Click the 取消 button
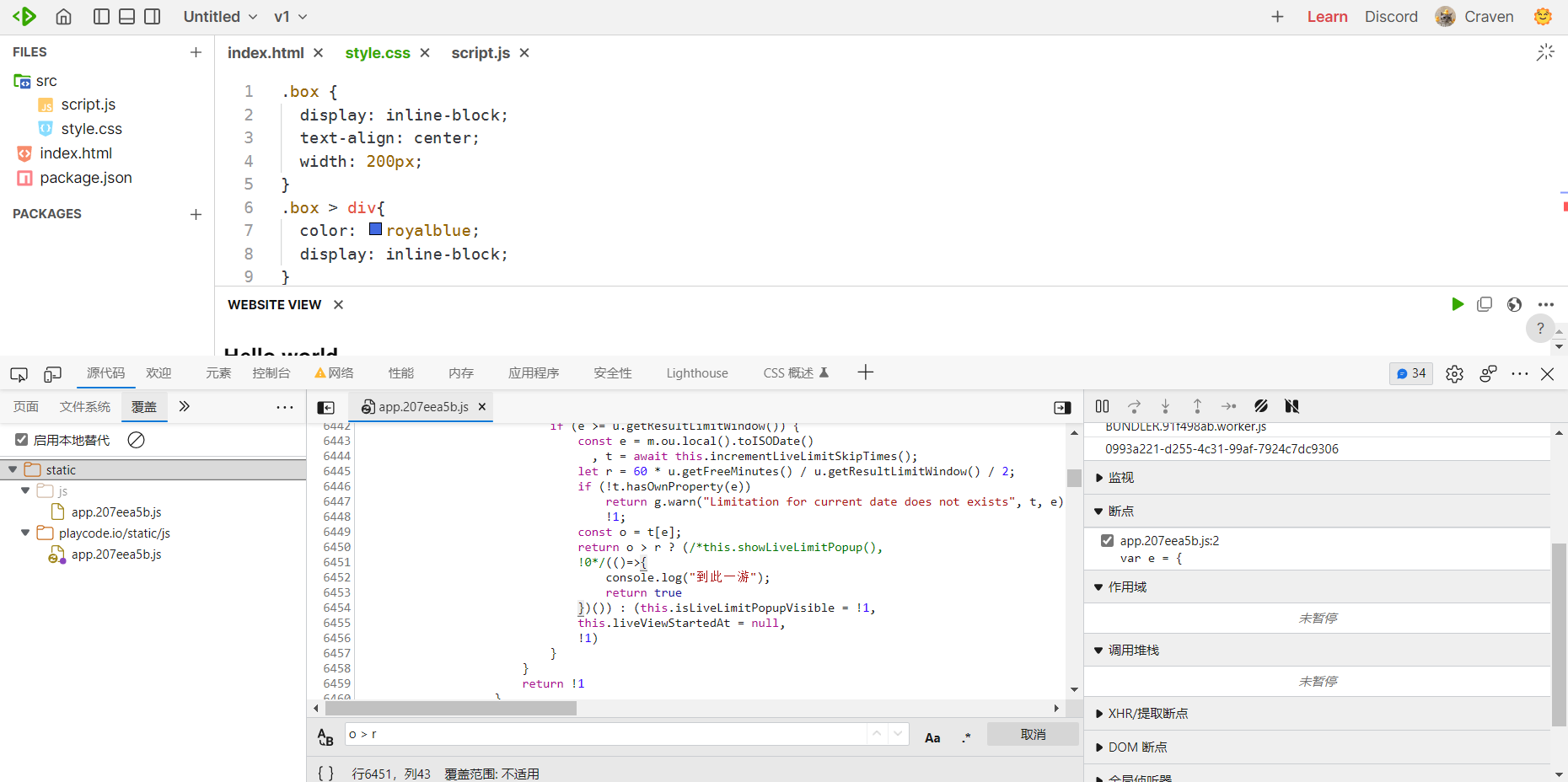1568x782 pixels. click(1033, 734)
